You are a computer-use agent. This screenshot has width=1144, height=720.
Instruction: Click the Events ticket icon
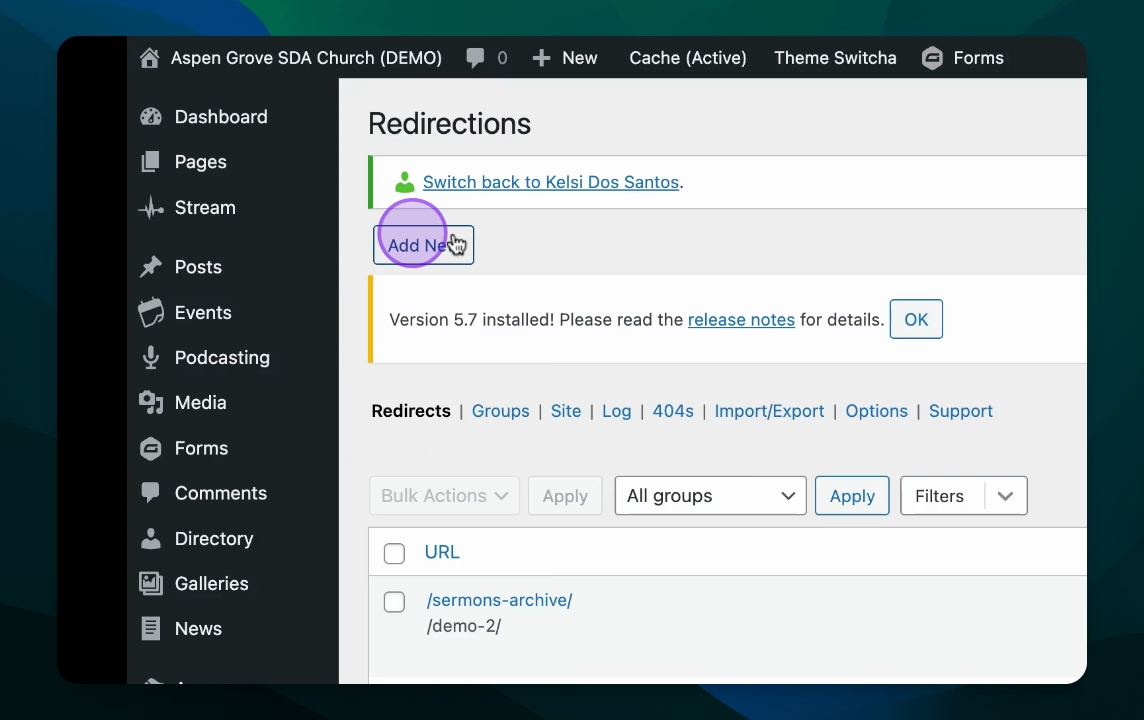[x=151, y=312]
